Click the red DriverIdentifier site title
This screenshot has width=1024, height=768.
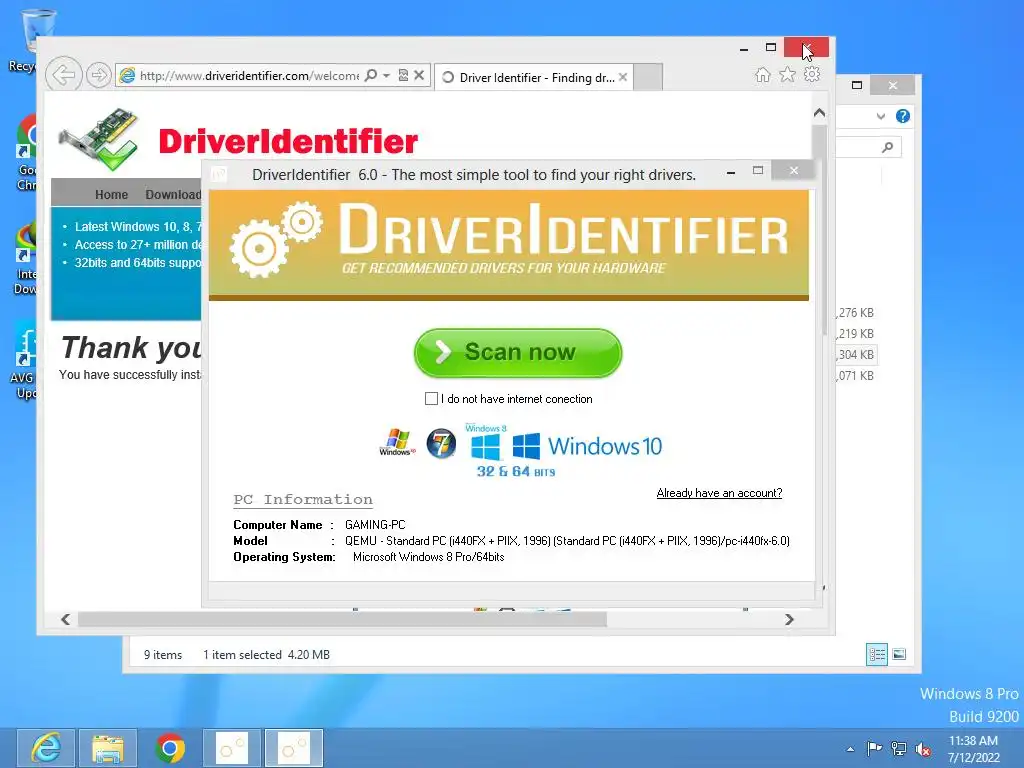click(x=288, y=142)
